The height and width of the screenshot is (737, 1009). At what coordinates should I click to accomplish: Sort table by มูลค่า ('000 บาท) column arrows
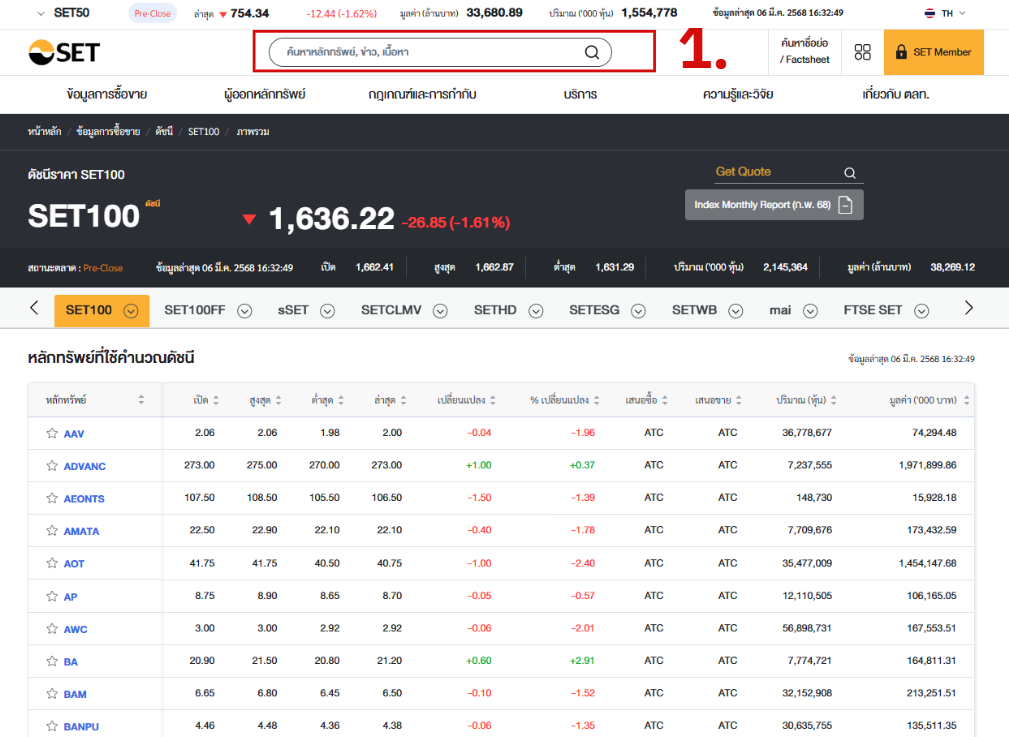(x=966, y=400)
